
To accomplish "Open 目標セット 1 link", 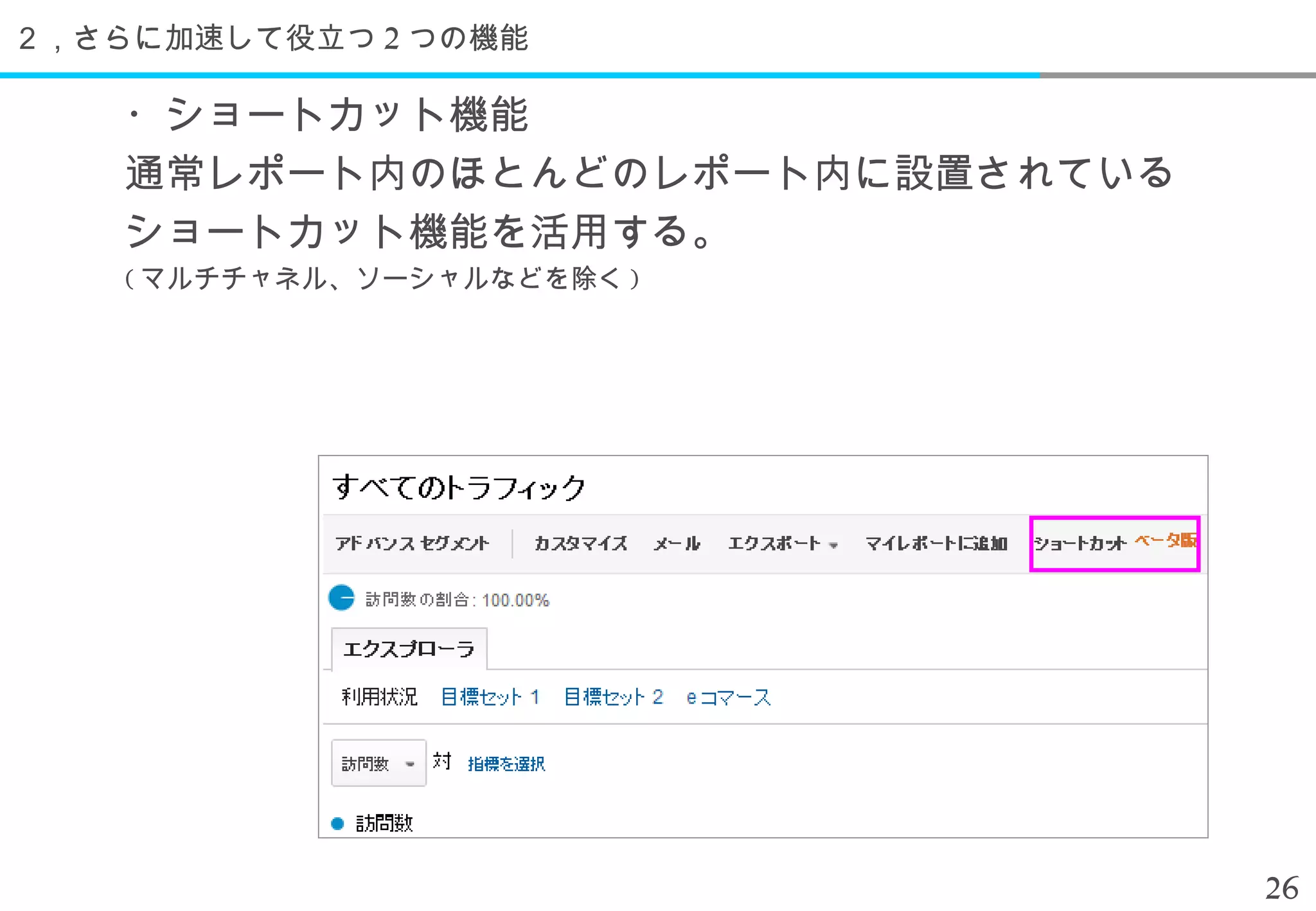I will tap(490, 696).
